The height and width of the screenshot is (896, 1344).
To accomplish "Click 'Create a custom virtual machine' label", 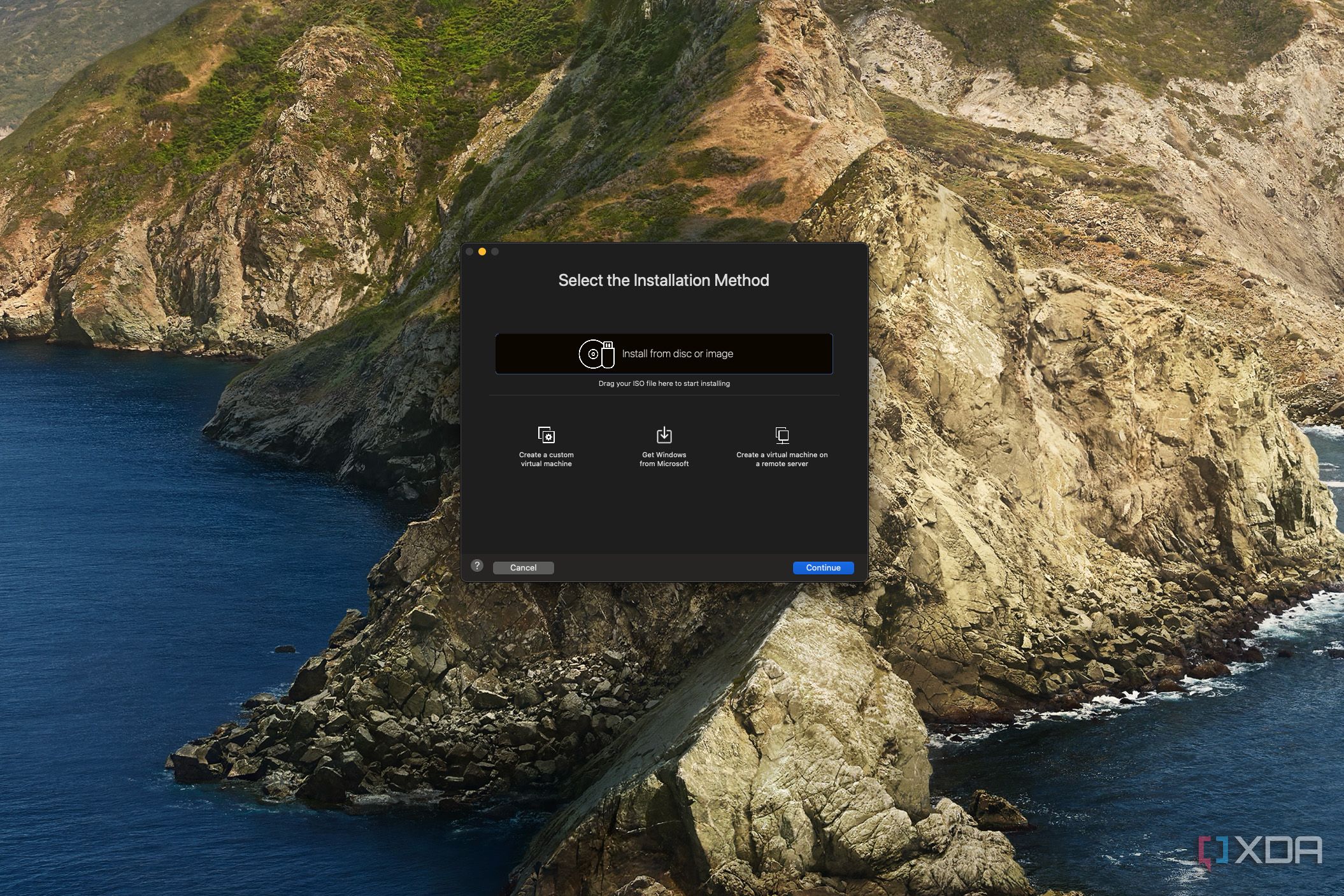I will (x=546, y=459).
